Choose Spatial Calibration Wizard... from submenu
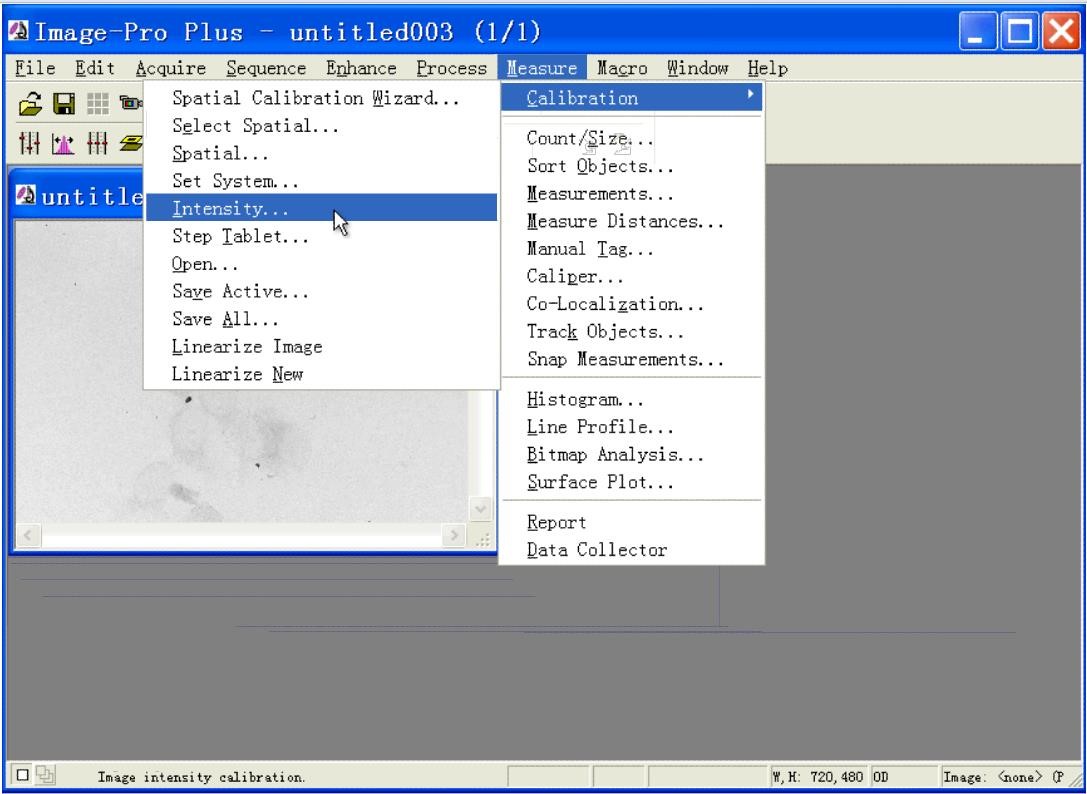Screen dimensions: 1087x794 321,98
